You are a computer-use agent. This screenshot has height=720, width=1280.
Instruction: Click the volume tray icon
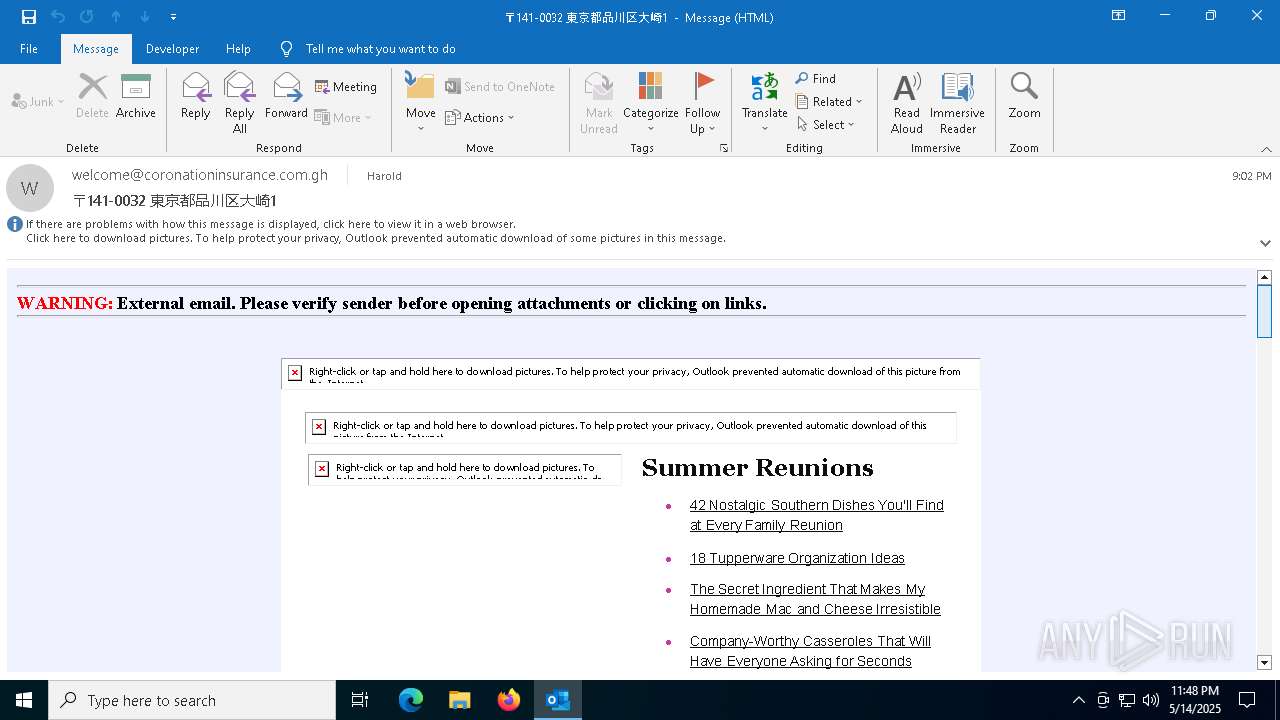click(1150, 700)
